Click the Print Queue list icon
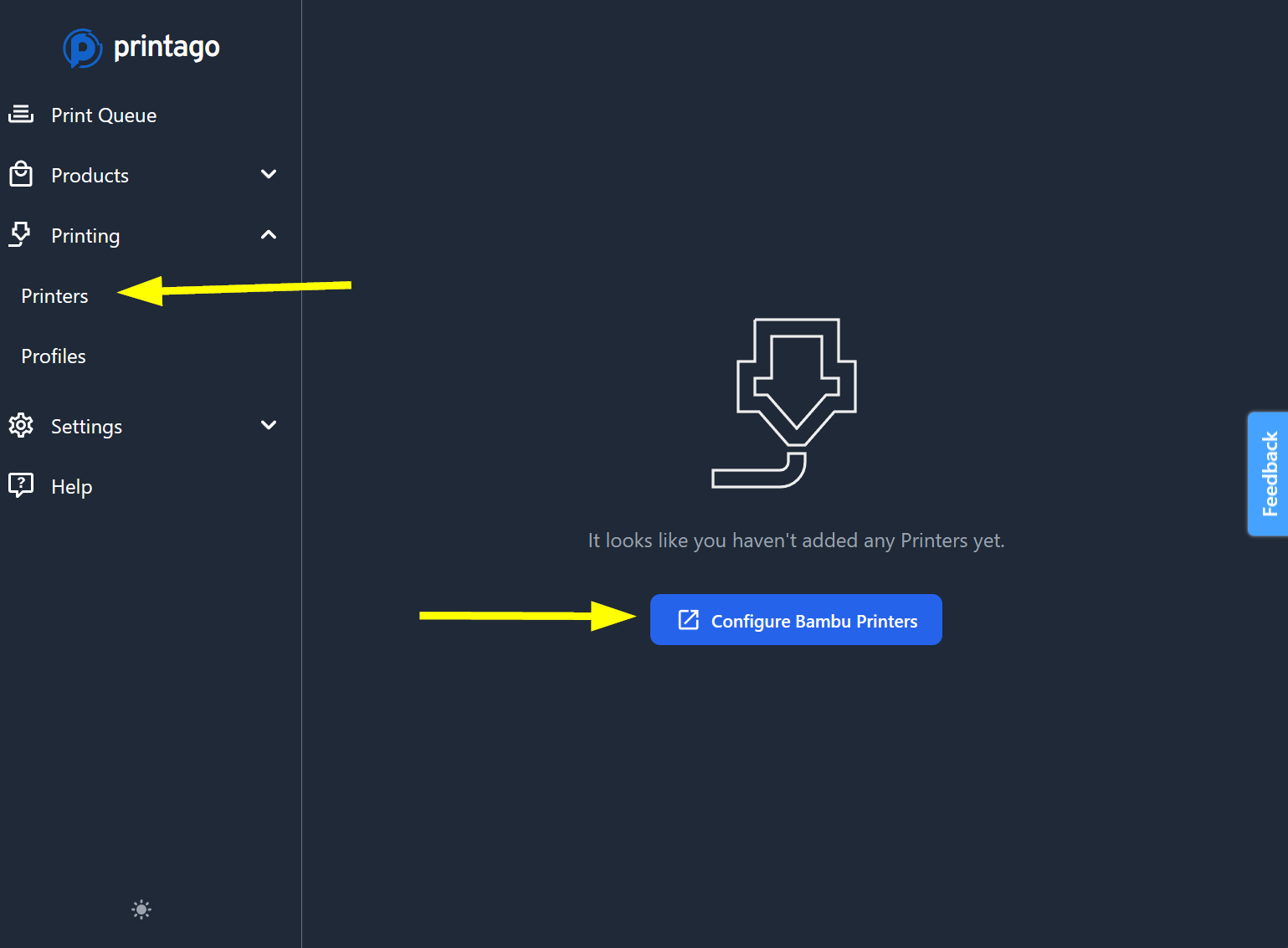The height and width of the screenshot is (948, 1288). (x=21, y=115)
